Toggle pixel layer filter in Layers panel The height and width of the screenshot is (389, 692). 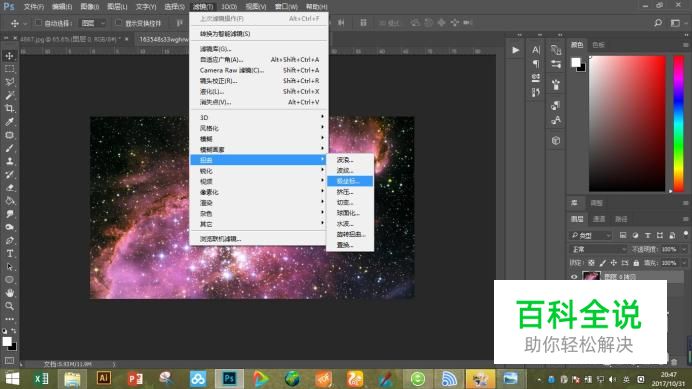coord(623,235)
